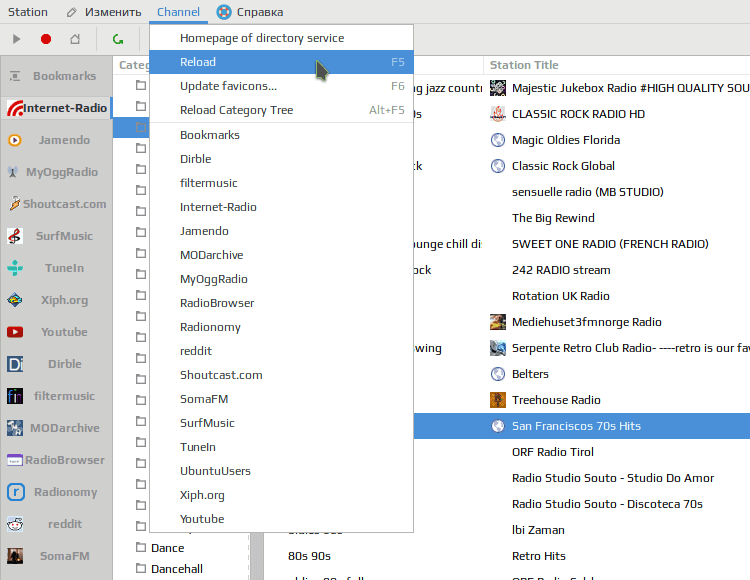Select Shoutcast.com in the Channel menu
Screen dimensions: 750x580
(x=281, y=375)
